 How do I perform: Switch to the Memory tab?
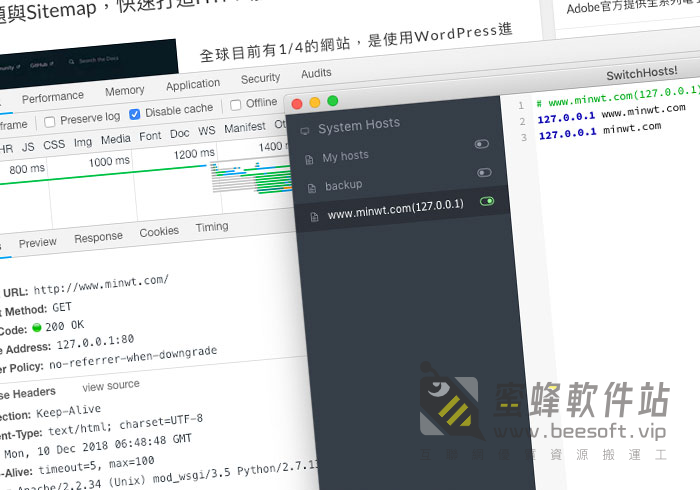tap(125, 91)
